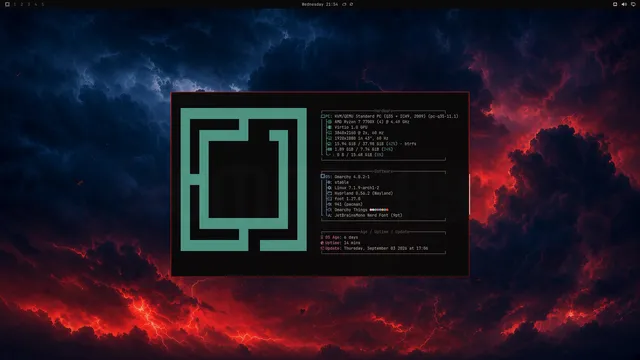The width and height of the screenshot is (640, 360).
Task: Click the 'Uptime: 14 mins' text
Action: 342,243
